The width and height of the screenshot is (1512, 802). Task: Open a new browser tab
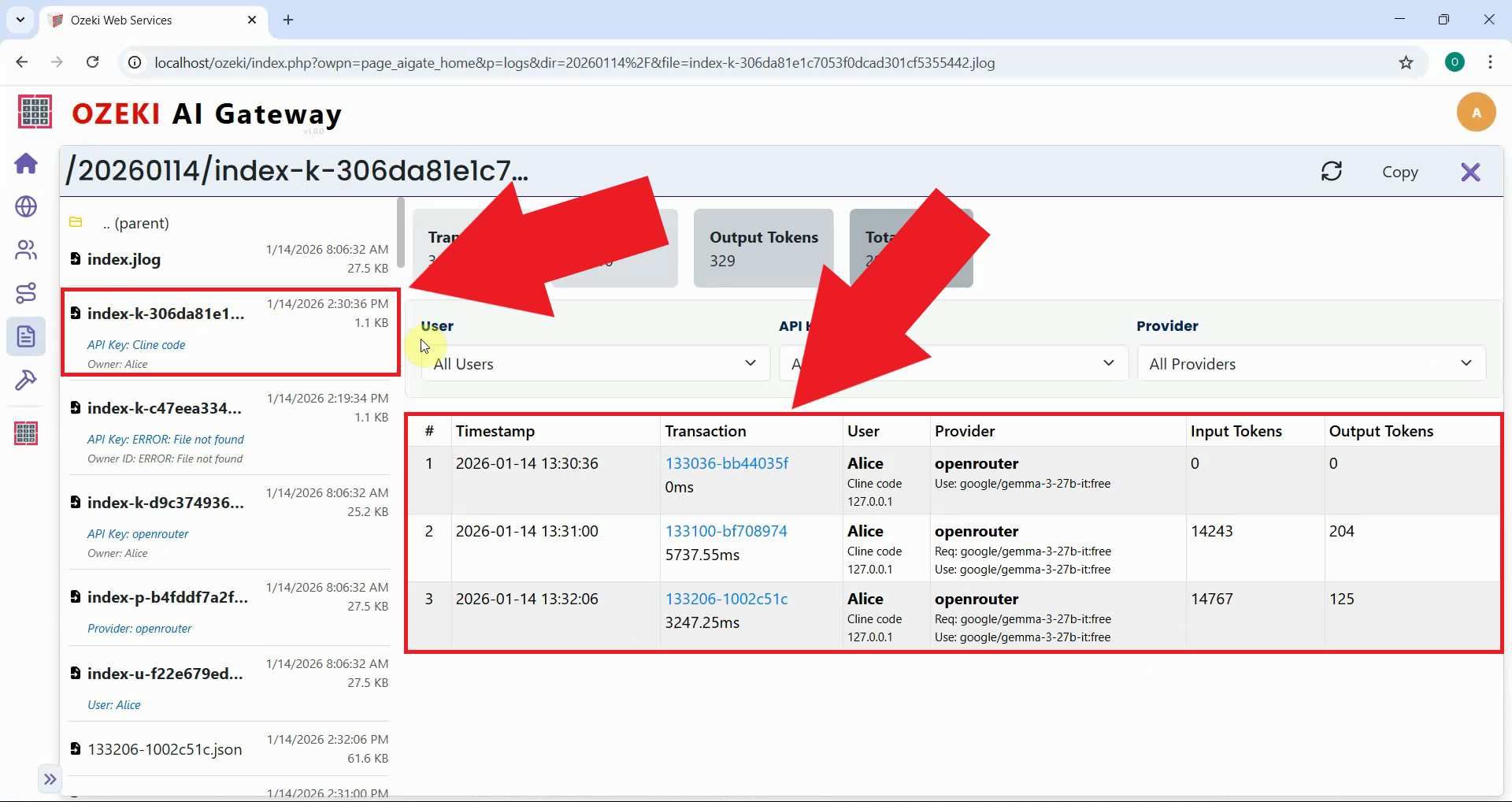click(287, 20)
